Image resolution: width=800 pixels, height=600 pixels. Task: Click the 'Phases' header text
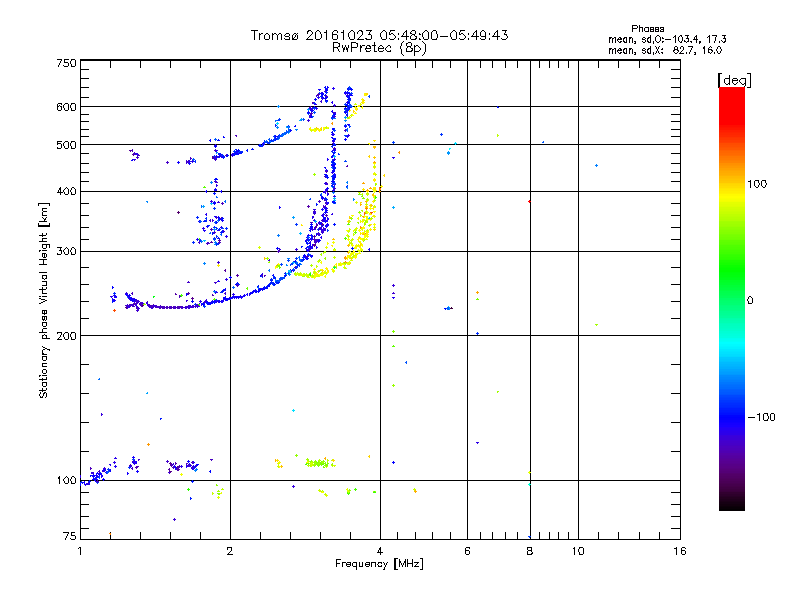point(647,29)
